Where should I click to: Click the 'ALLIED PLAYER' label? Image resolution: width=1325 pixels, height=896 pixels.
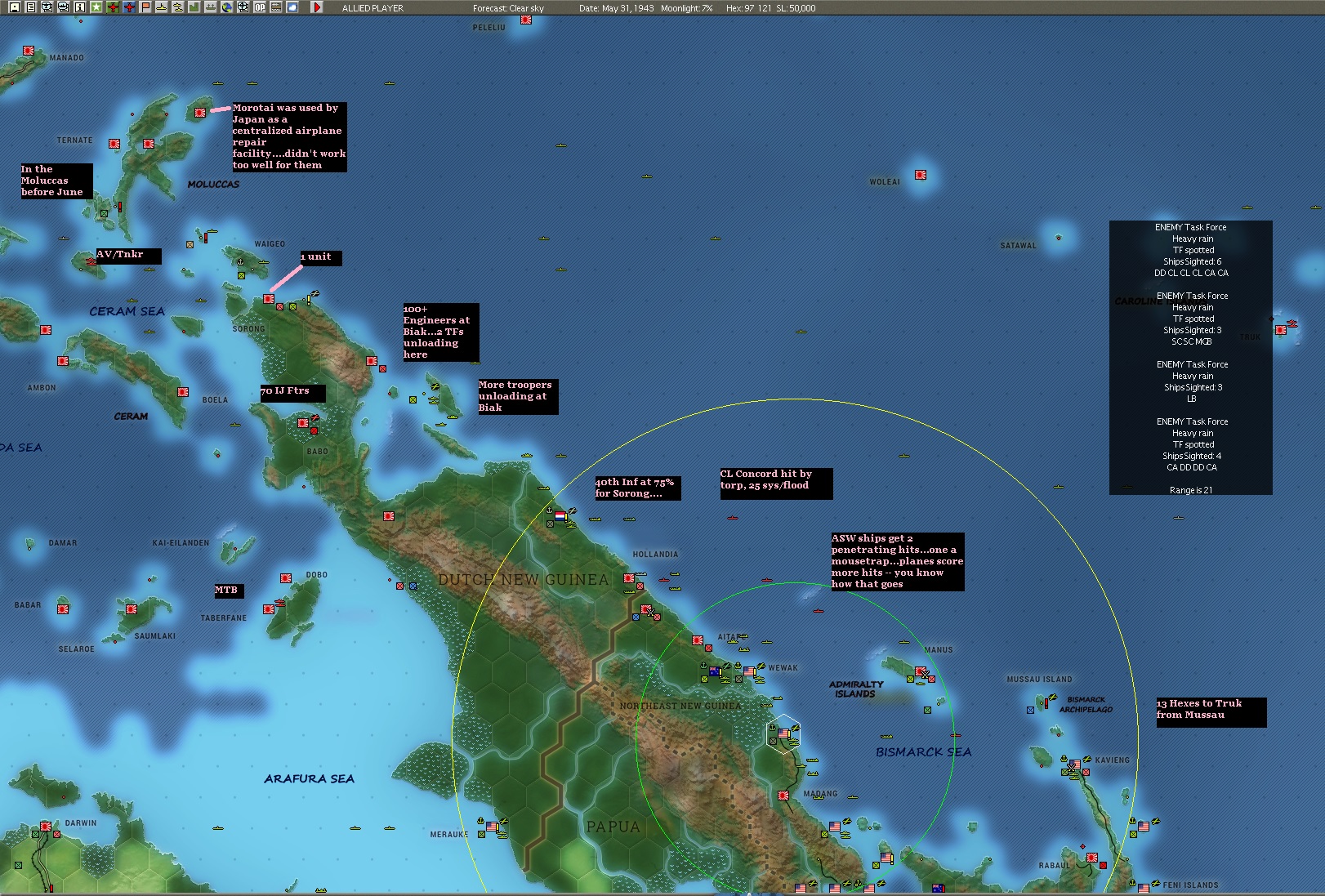tap(373, 8)
